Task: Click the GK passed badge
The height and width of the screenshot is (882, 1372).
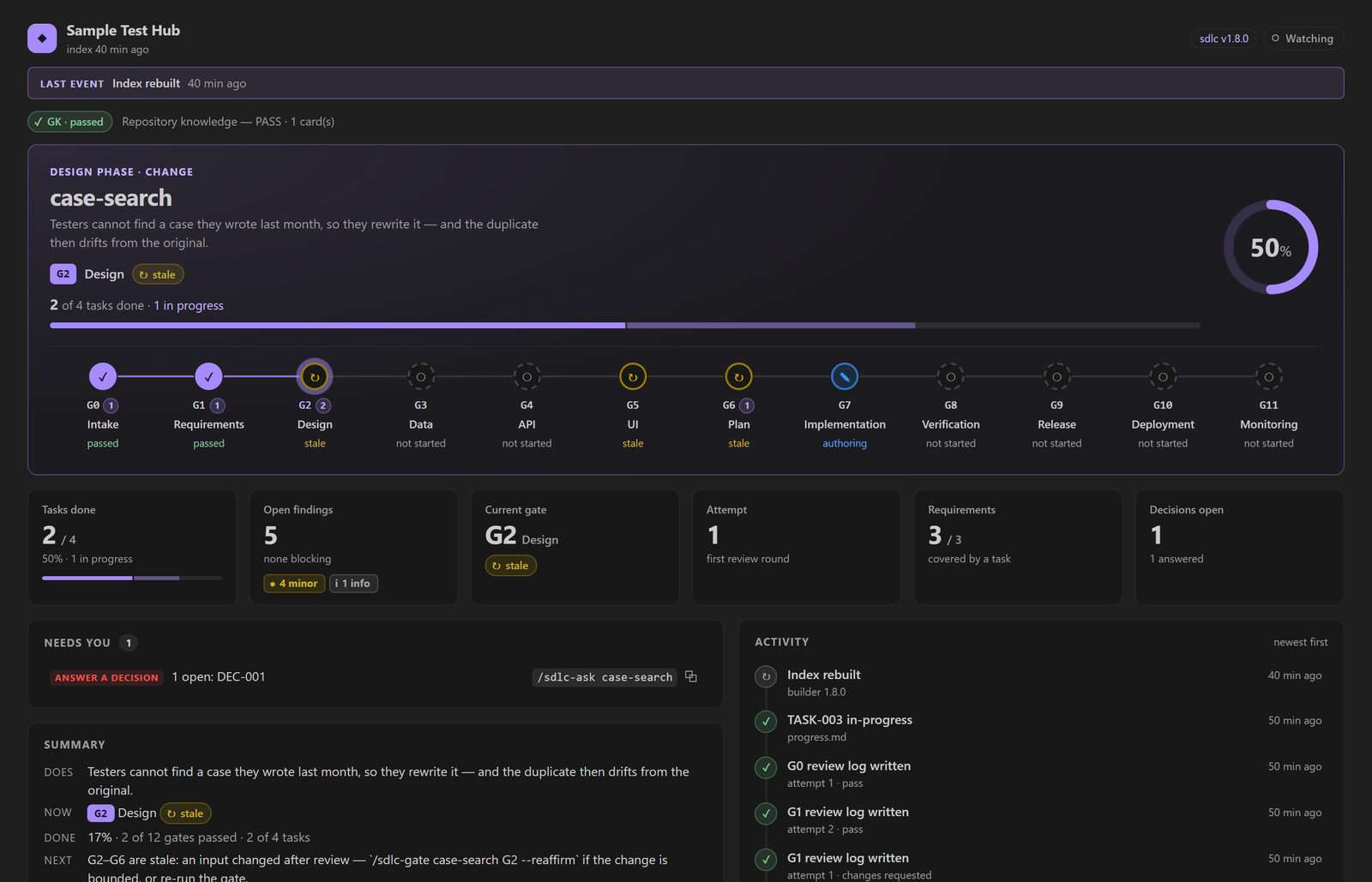Action: 70,122
